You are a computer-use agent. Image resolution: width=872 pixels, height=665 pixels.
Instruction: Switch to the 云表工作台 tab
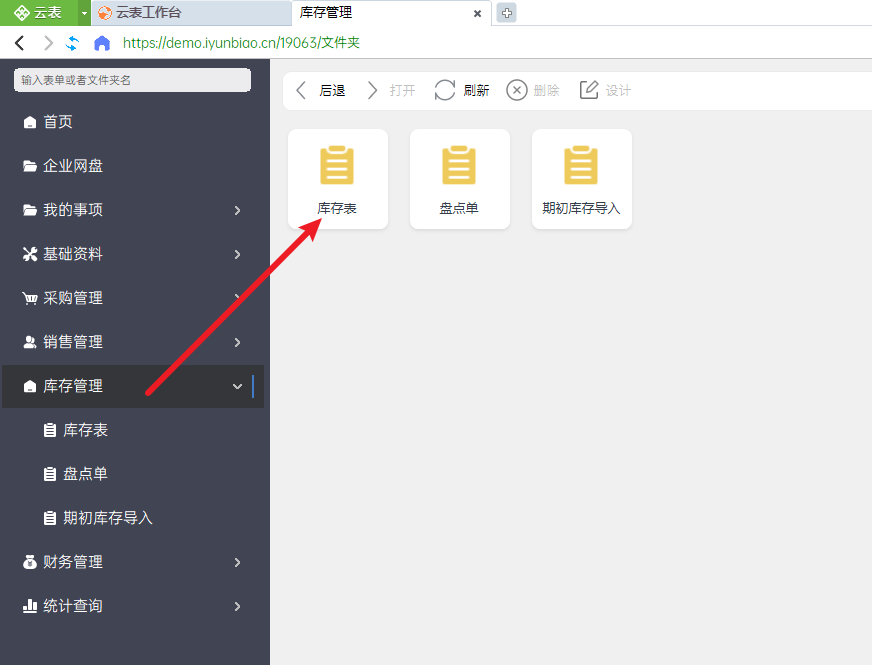[x=191, y=13]
